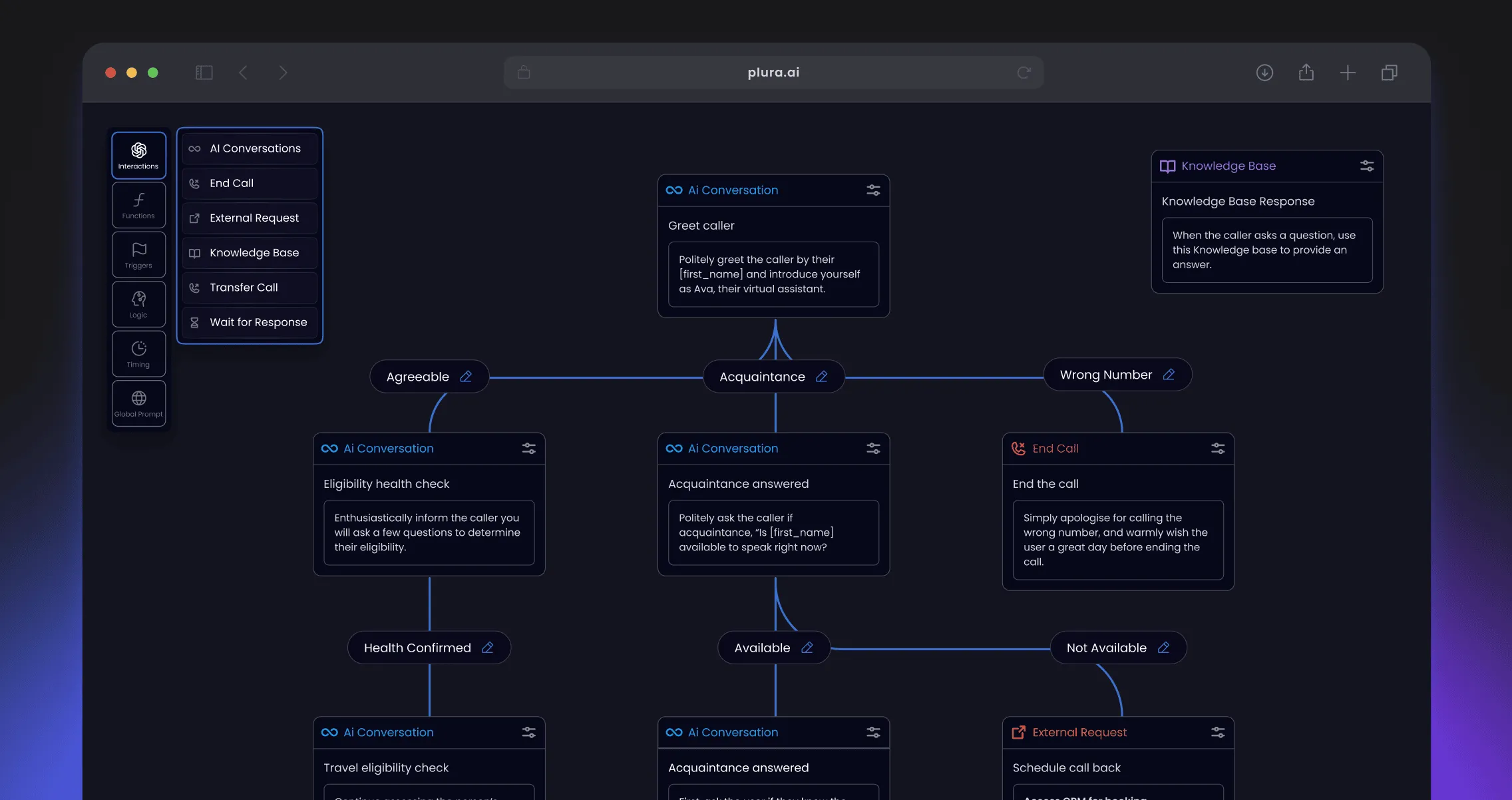Screen dimensions: 1512x800
Task: Edit the Wrong Number branch label
Action: (x=1169, y=375)
